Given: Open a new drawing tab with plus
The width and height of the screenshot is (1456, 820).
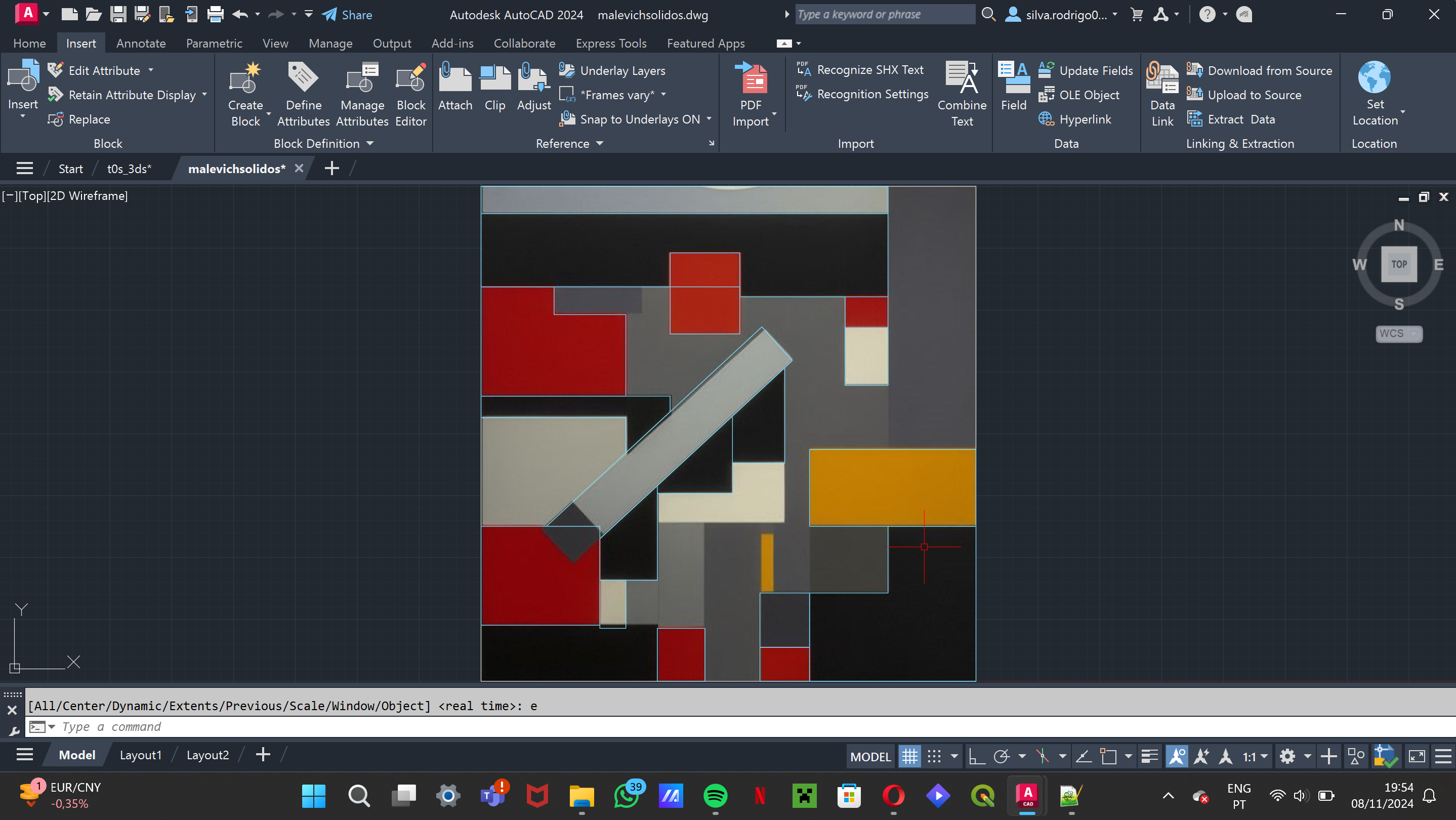Looking at the screenshot, I should tap(332, 169).
